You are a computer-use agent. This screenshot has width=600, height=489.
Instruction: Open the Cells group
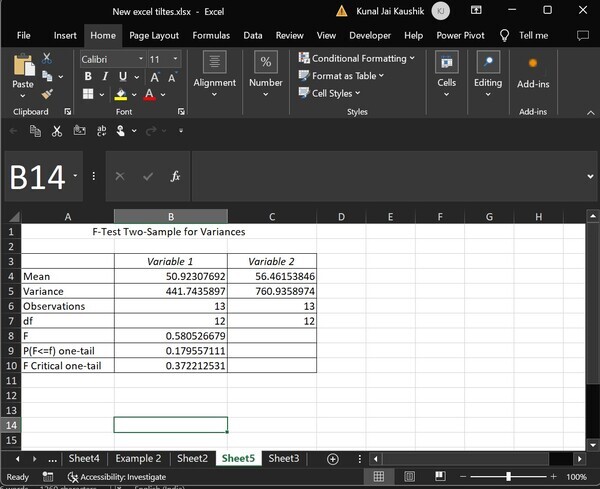[446, 74]
